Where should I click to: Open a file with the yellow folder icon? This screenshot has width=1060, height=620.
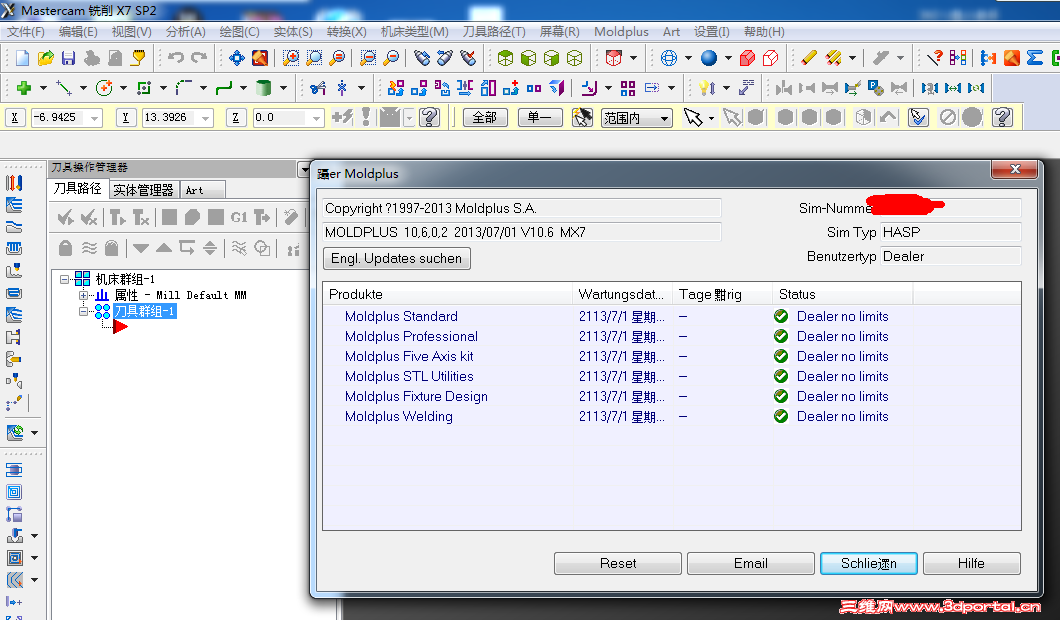click(45, 58)
